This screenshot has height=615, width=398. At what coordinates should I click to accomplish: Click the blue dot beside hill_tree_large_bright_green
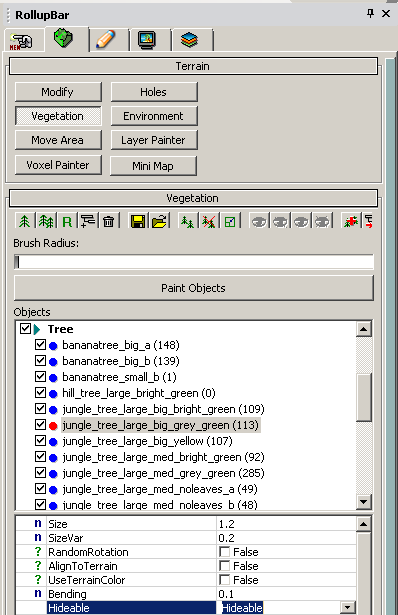coord(53,394)
